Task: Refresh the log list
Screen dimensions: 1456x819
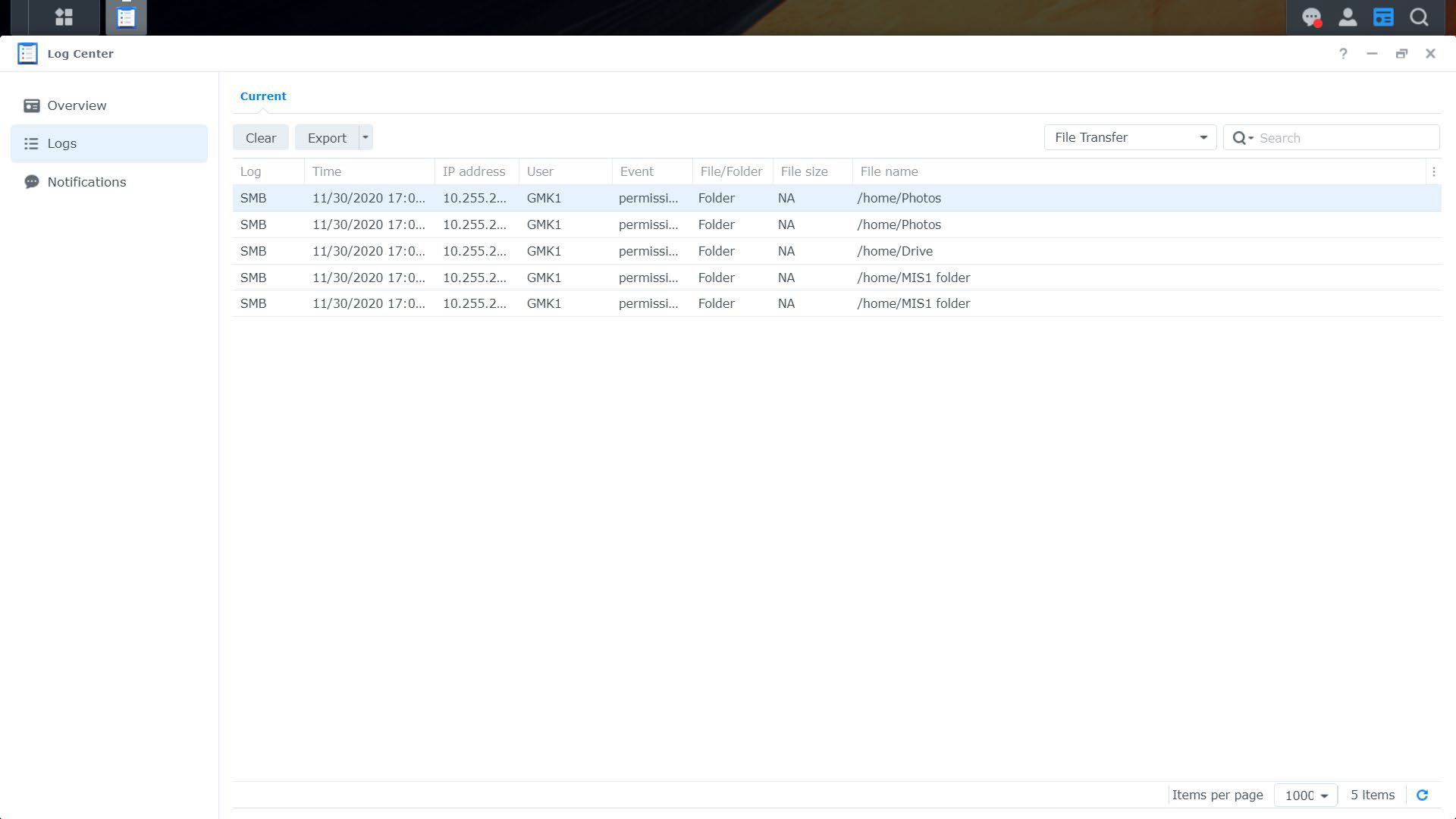Action: (x=1422, y=795)
